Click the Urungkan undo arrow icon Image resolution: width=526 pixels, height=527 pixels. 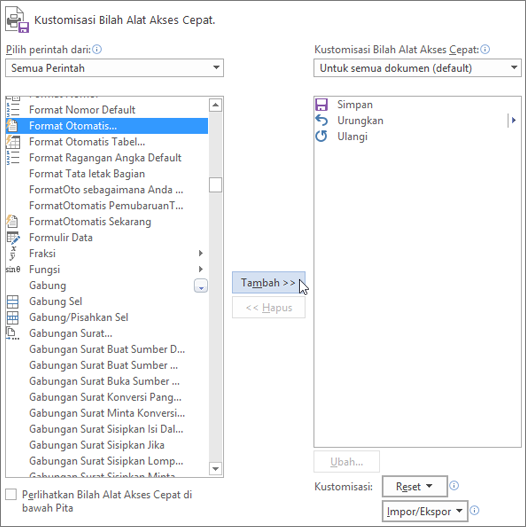(x=321, y=120)
